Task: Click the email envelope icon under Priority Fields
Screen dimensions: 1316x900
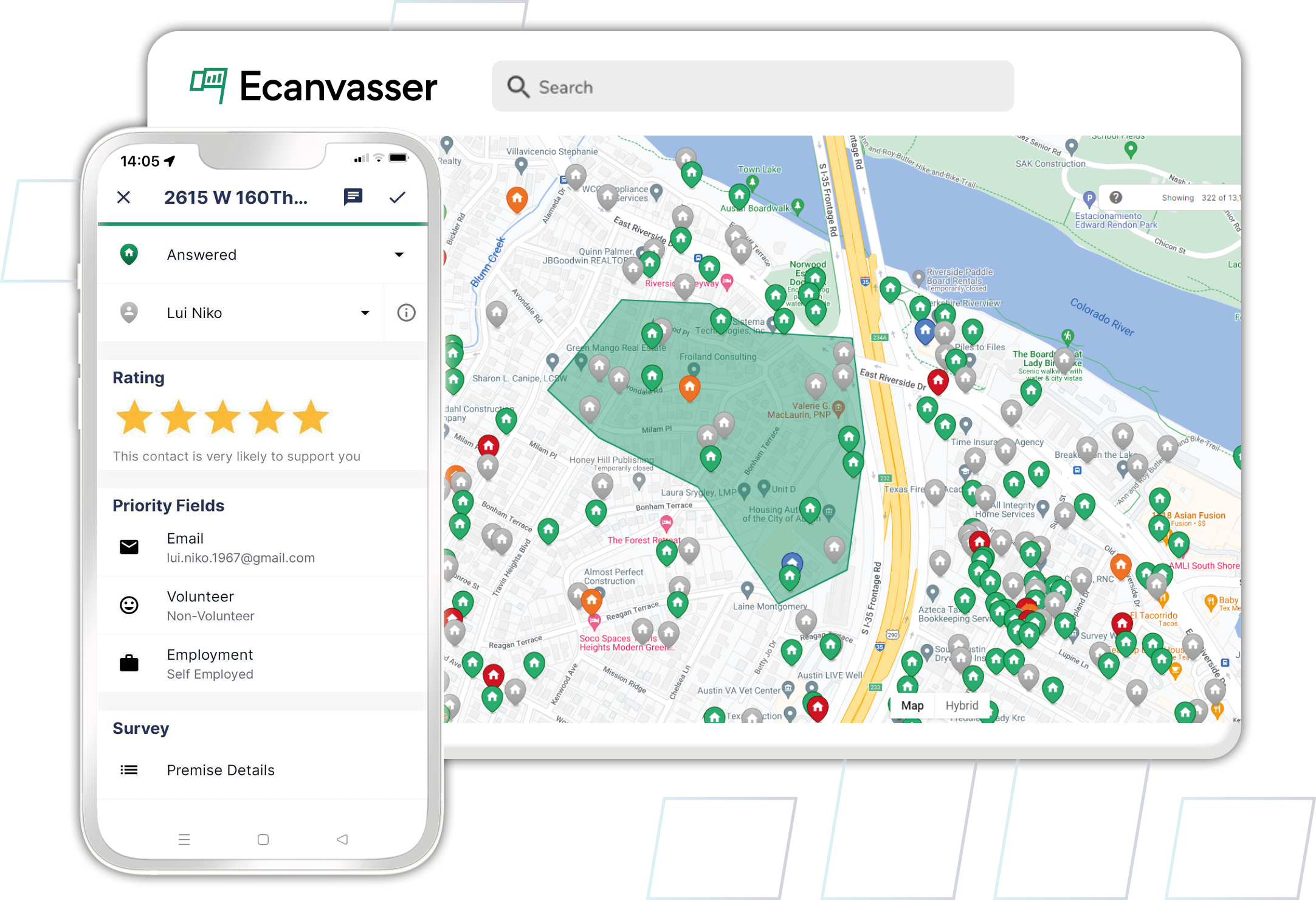Action: pyautogui.click(x=129, y=545)
